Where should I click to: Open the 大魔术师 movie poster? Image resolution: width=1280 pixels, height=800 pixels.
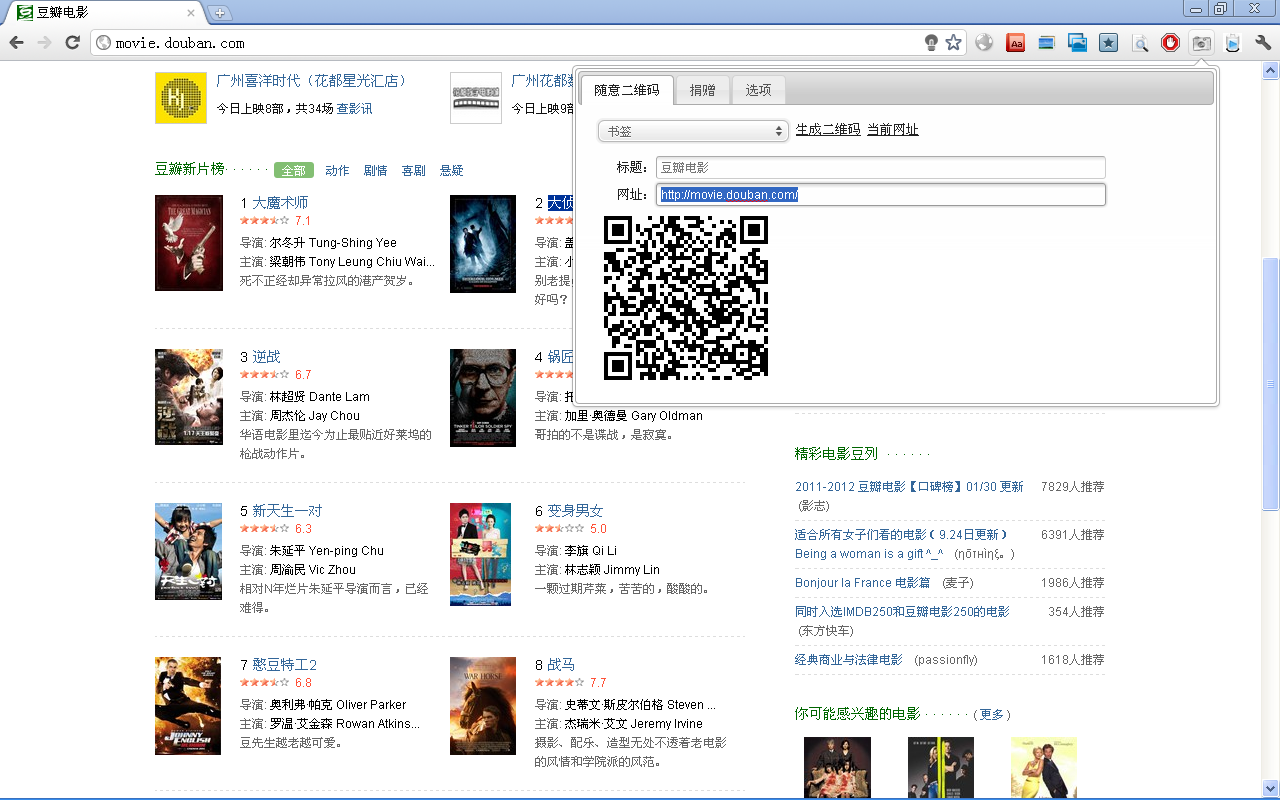[x=189, y=243]
